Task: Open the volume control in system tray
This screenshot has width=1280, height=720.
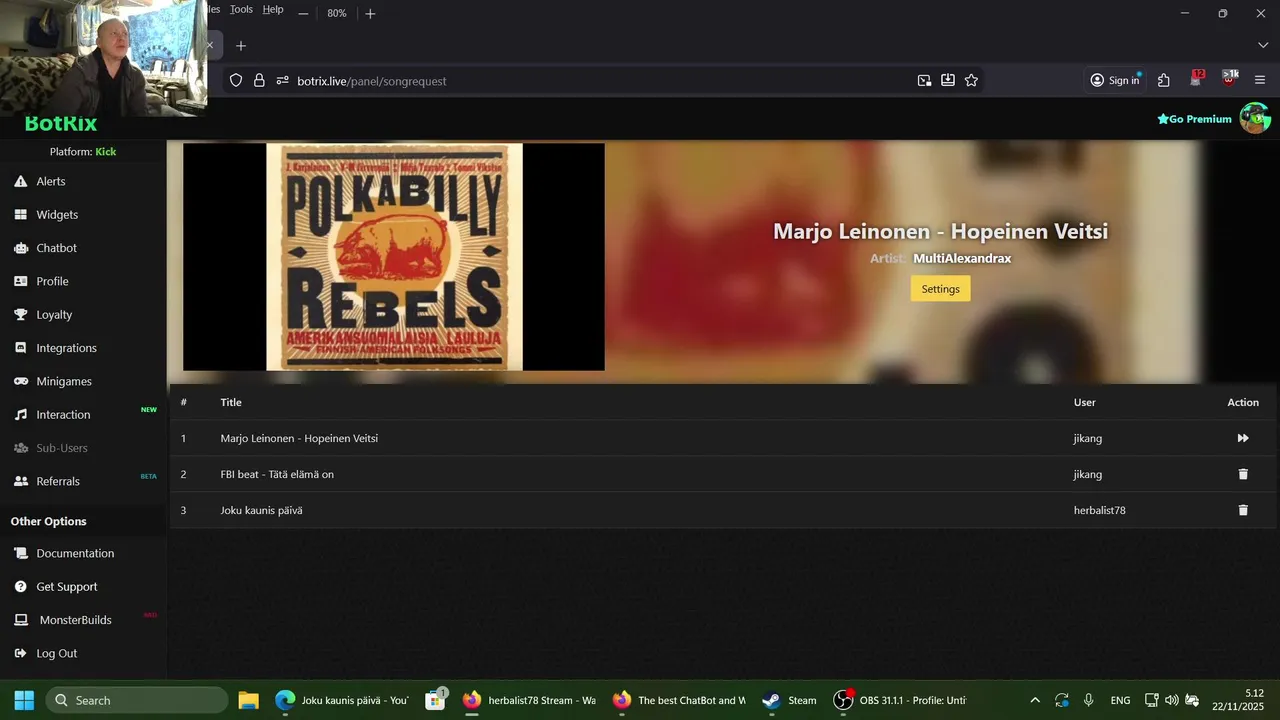Action: coord(1171,700)
